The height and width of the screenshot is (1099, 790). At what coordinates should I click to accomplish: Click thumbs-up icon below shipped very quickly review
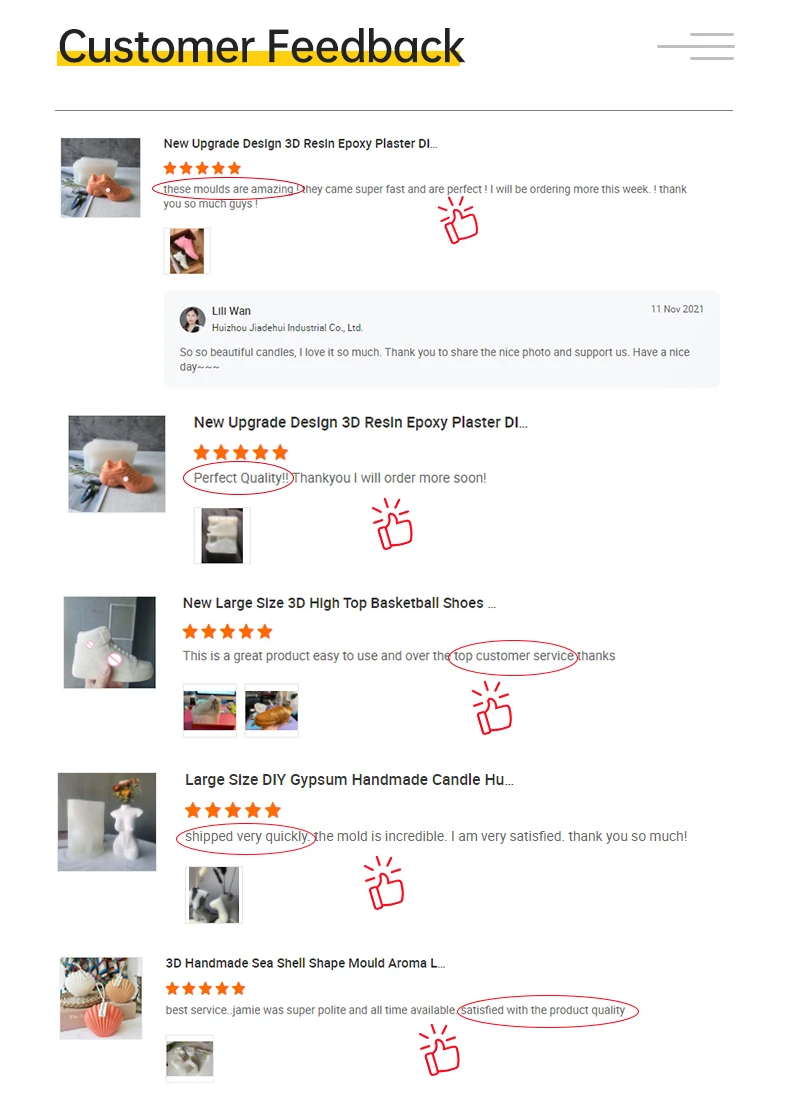[x=385, y=883]
